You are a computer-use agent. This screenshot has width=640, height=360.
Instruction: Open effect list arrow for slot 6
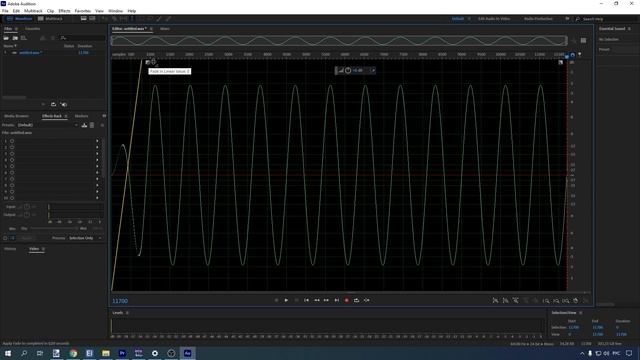(97, 172)
